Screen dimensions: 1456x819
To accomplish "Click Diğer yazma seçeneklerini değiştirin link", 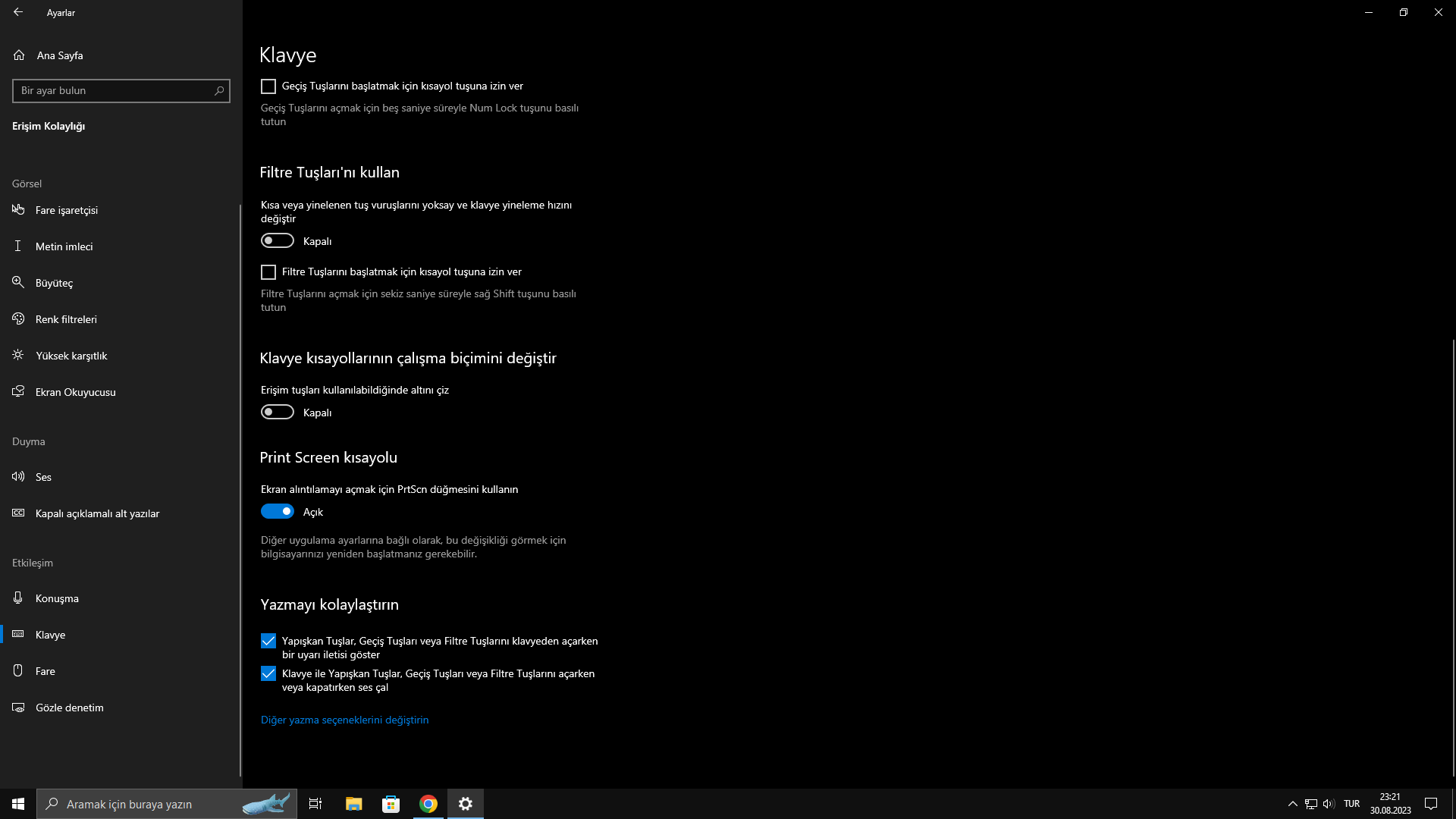I will click(x=344, y=720).
